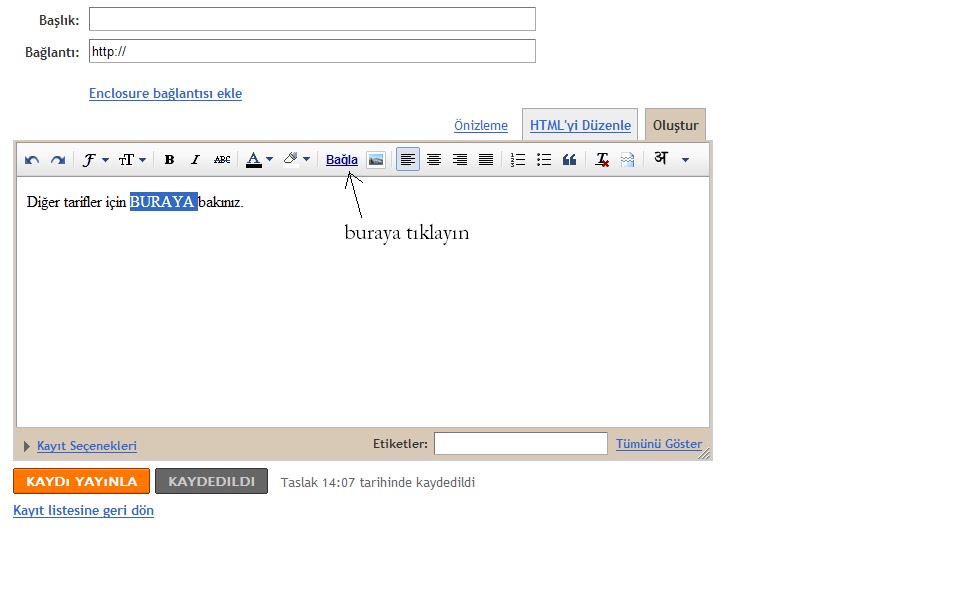Center align the text

pos(434,160)
